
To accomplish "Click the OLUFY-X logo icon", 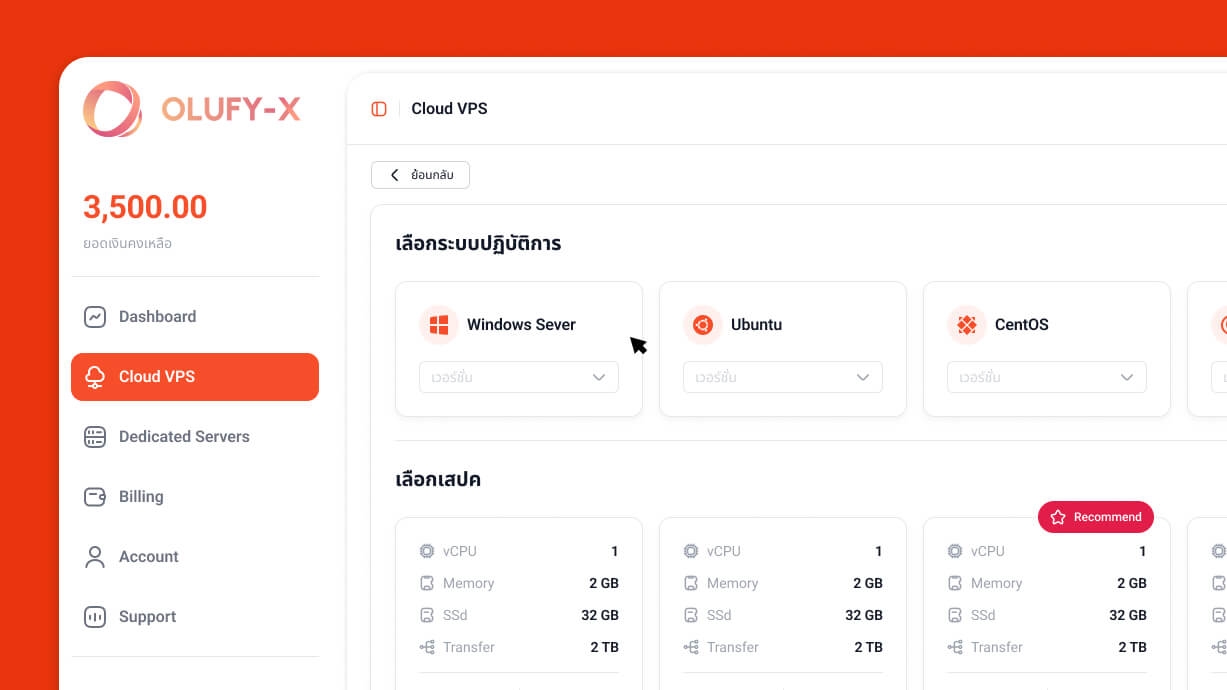I will 112,109.
